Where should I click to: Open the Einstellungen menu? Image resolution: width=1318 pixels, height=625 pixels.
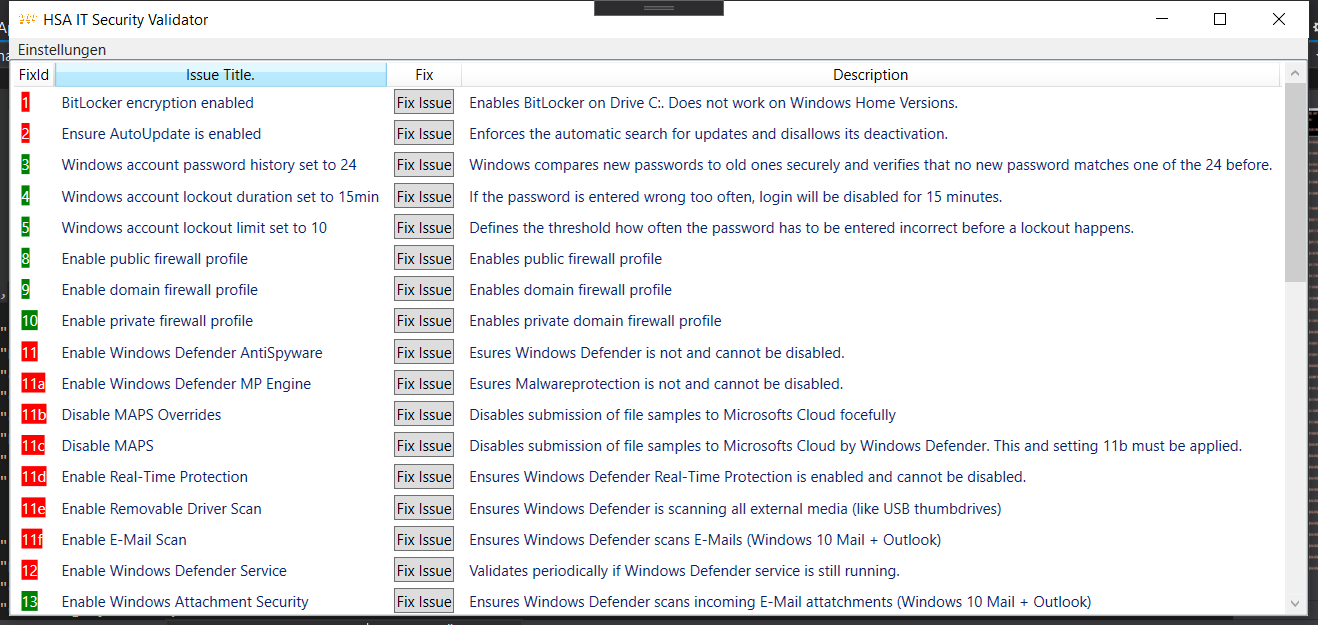click(61, 48)
